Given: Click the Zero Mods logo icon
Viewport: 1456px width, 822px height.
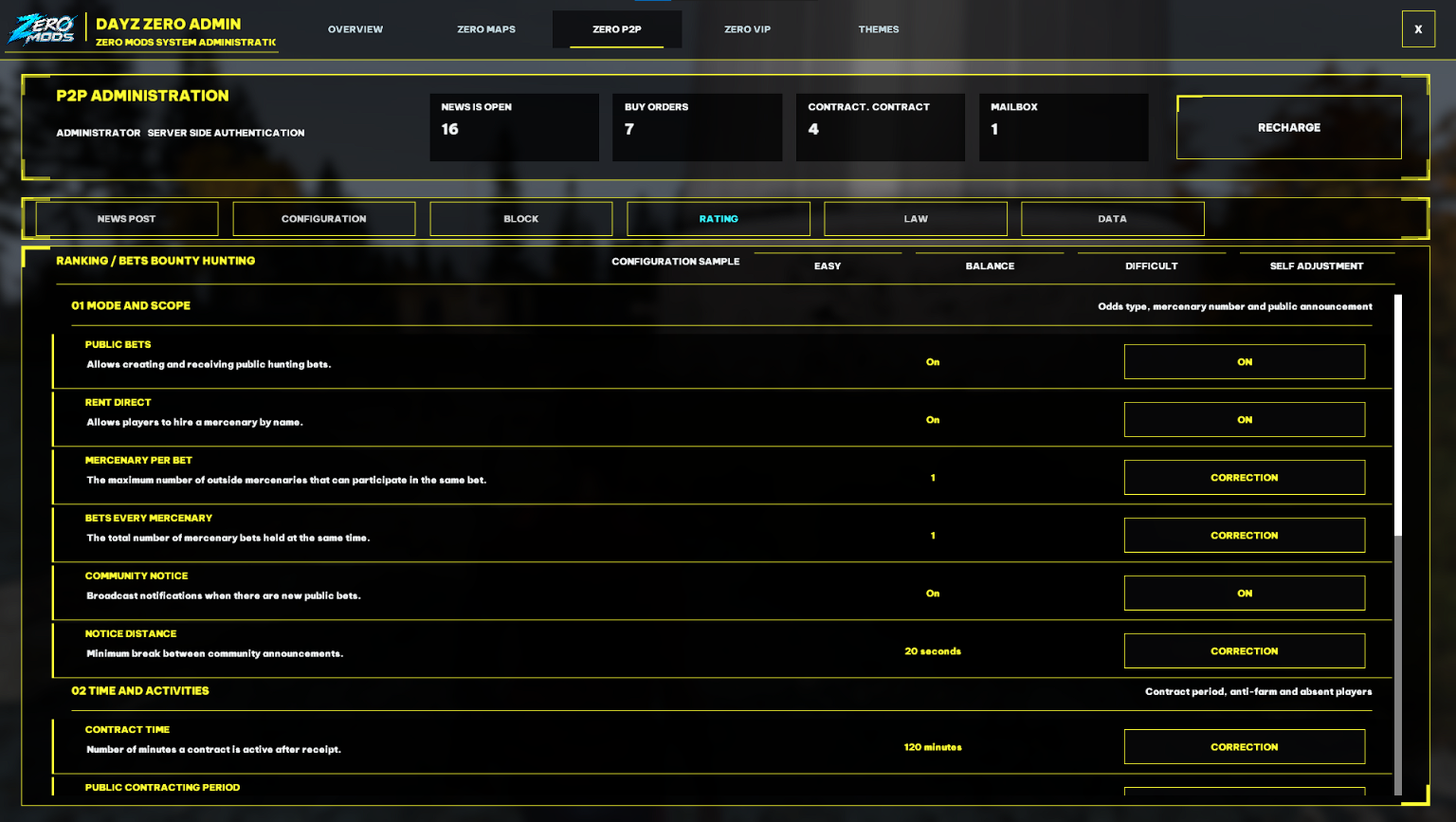Looking at the screenshot, I should click(x=42, y=29).
